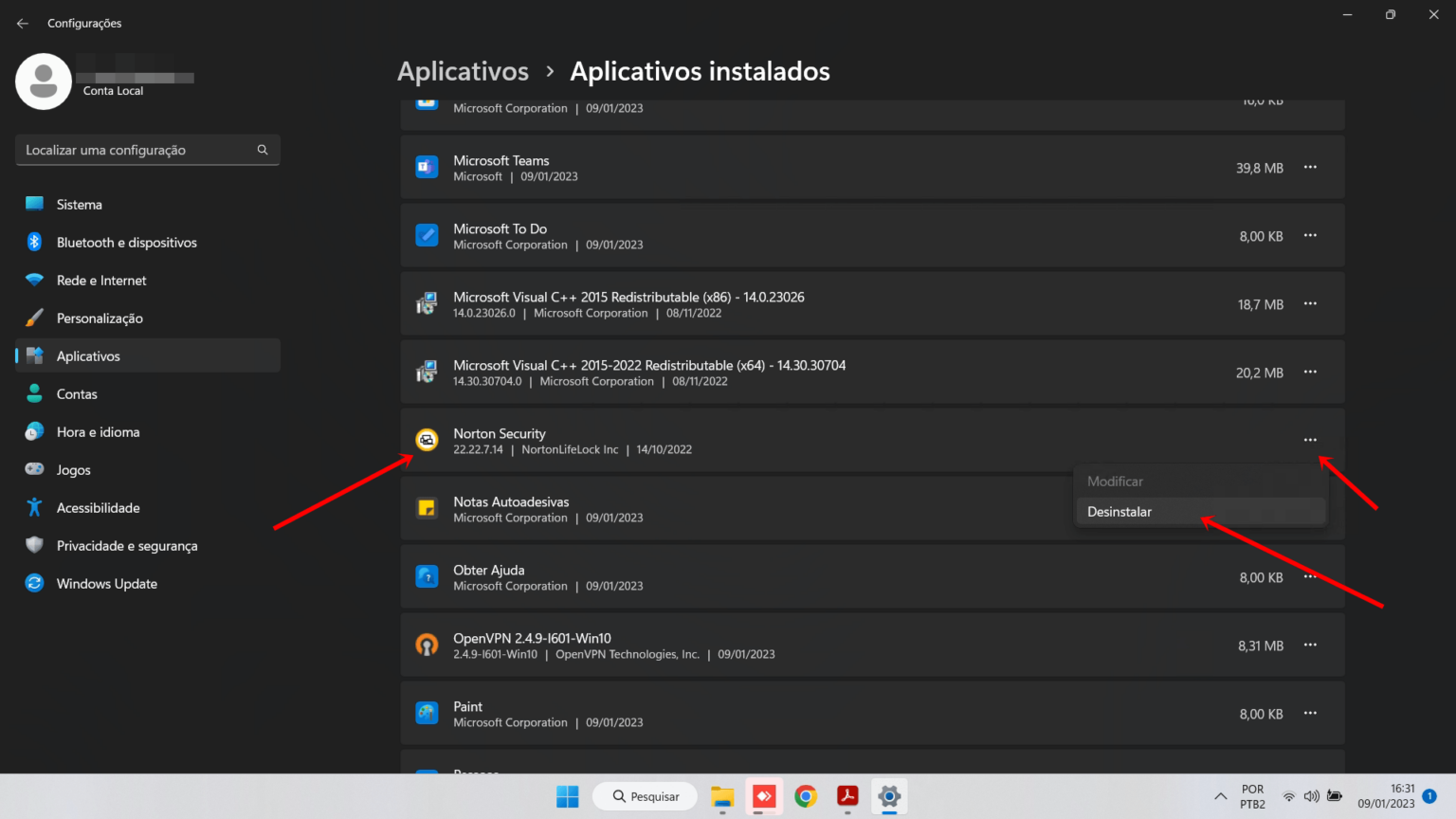Click the volume icon in system tray
Screen dimensions: 1456x819
1312,796
